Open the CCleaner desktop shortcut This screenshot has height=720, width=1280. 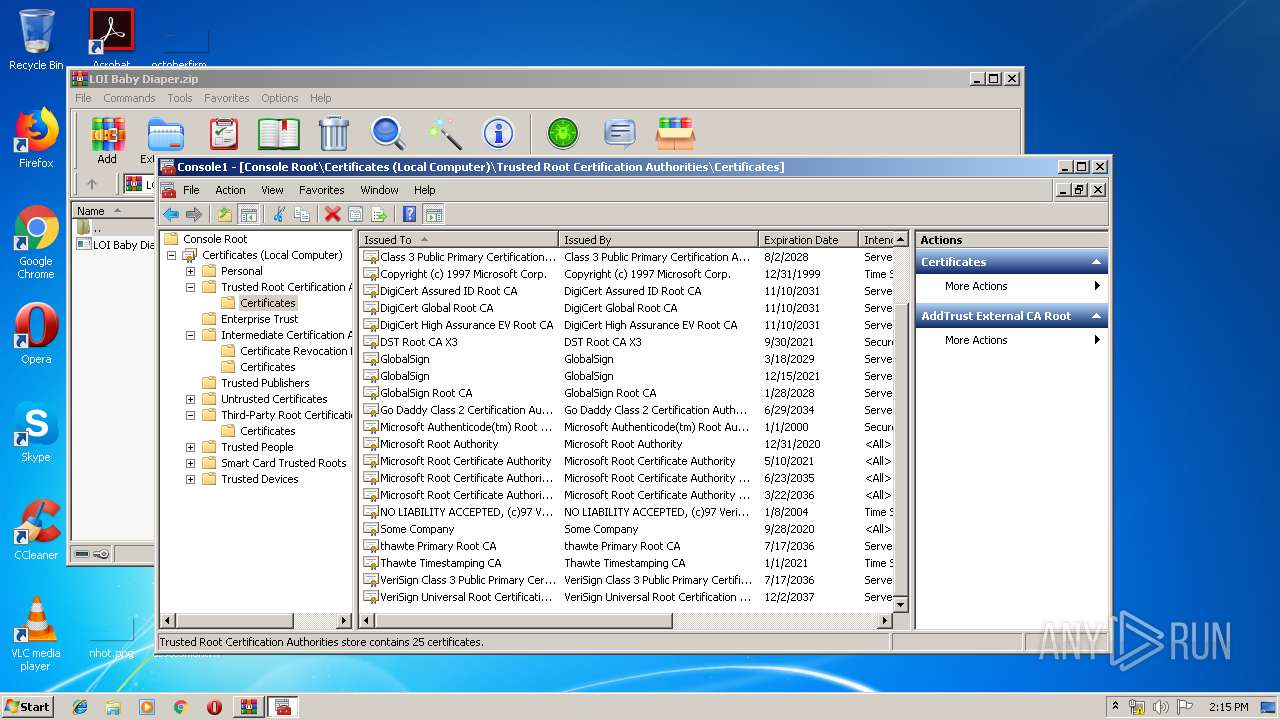click(36, 530)
